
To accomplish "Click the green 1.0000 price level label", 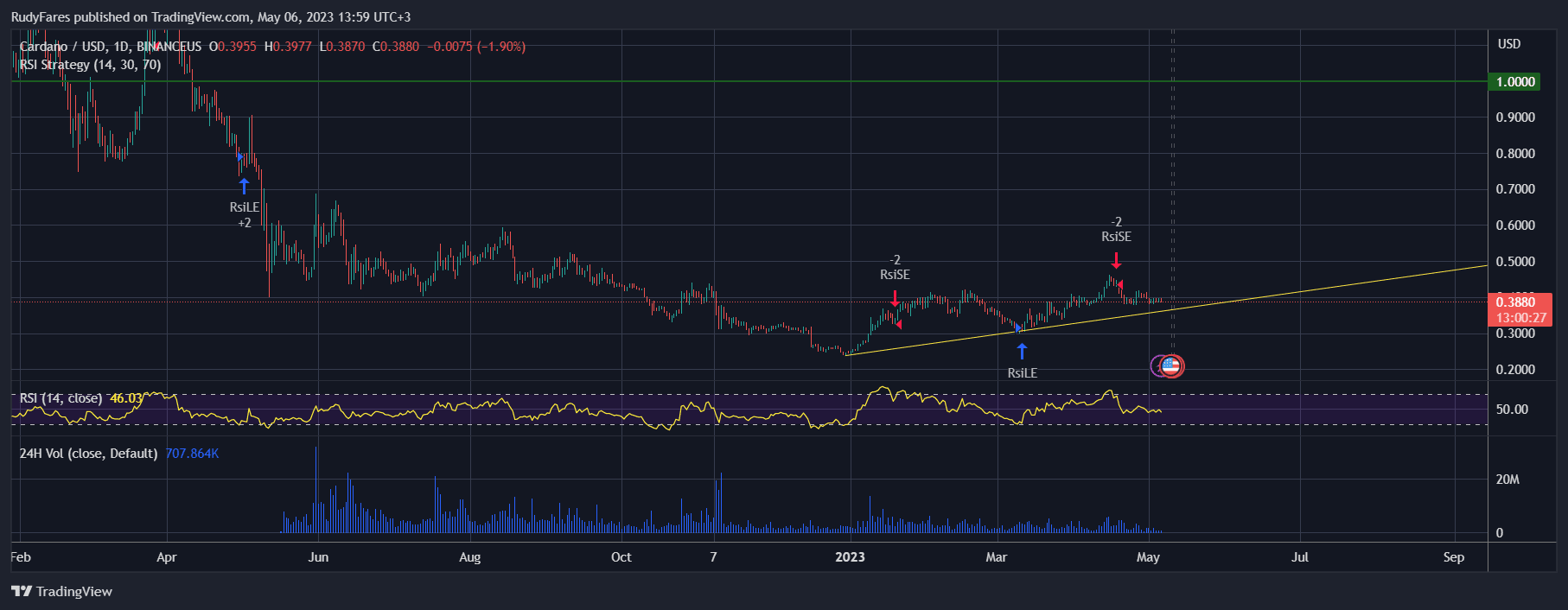I will pos(1515,82).
